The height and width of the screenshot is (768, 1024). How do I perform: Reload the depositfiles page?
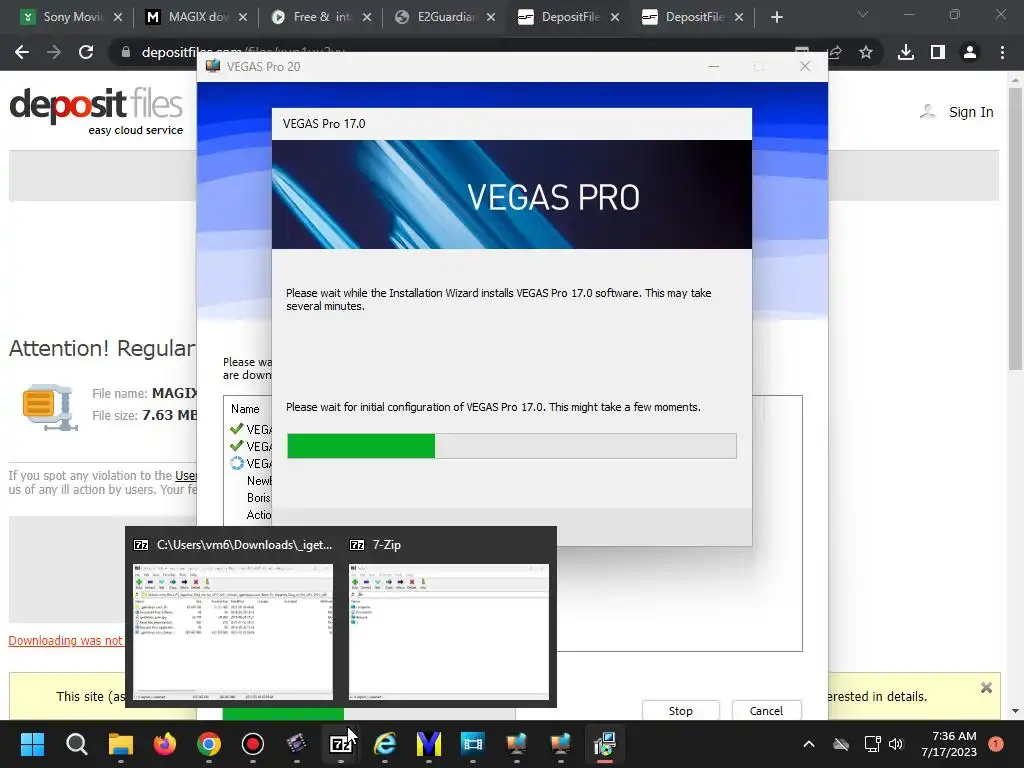[x=86, y=52]
